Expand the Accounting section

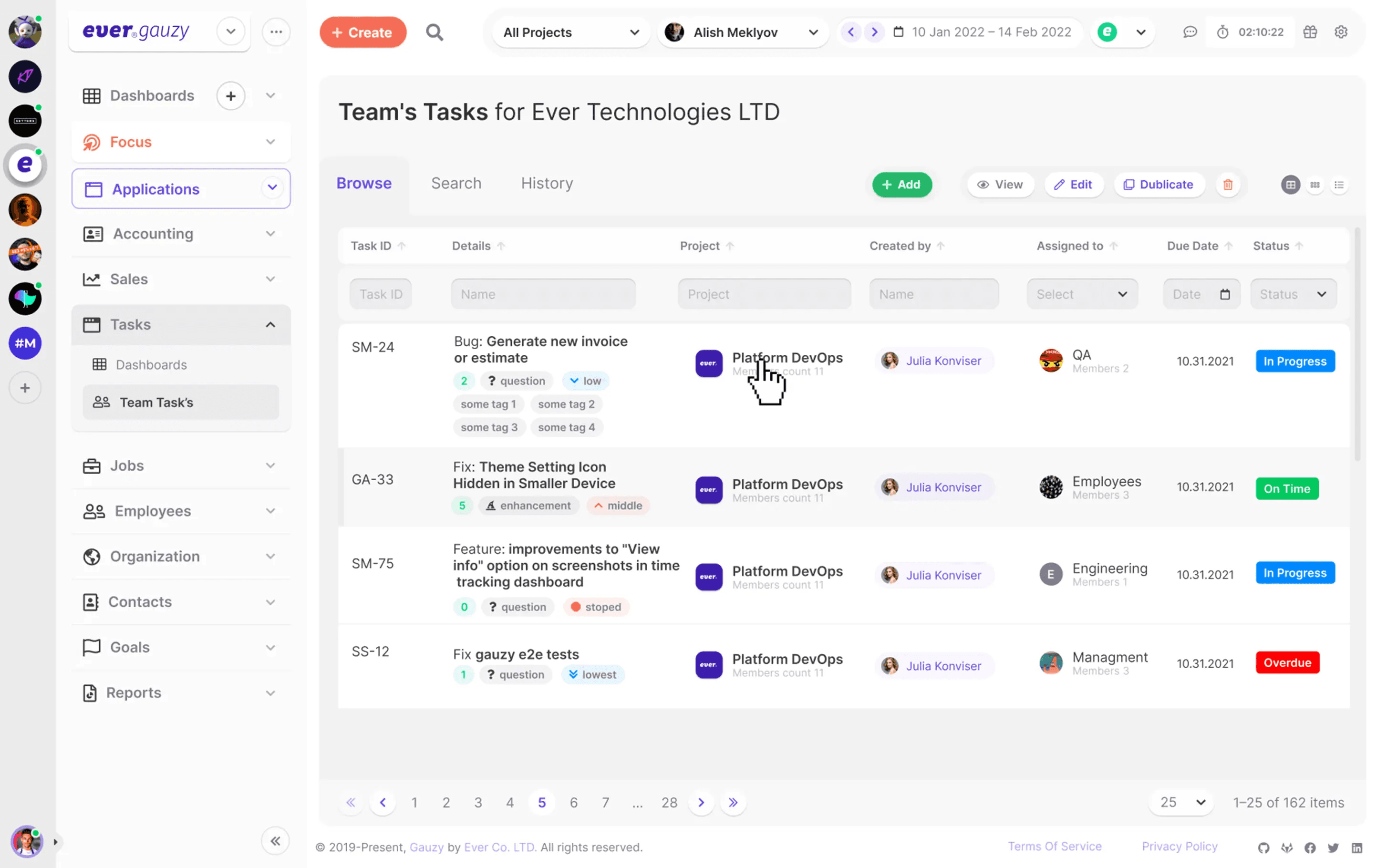270,234
